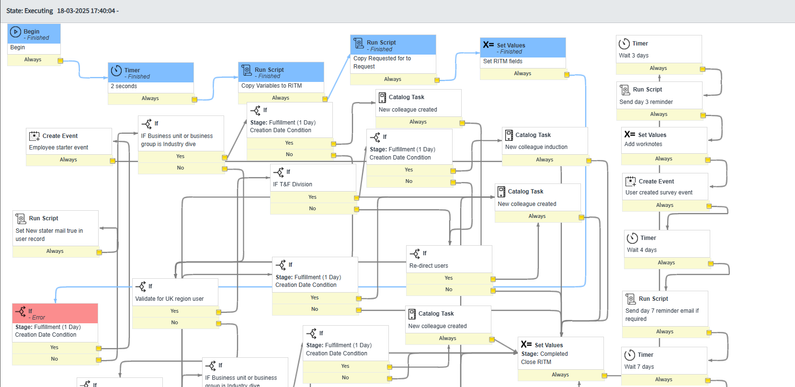Click the Always row of 'Wait 4 days' timer

click(x=667, y=263)
